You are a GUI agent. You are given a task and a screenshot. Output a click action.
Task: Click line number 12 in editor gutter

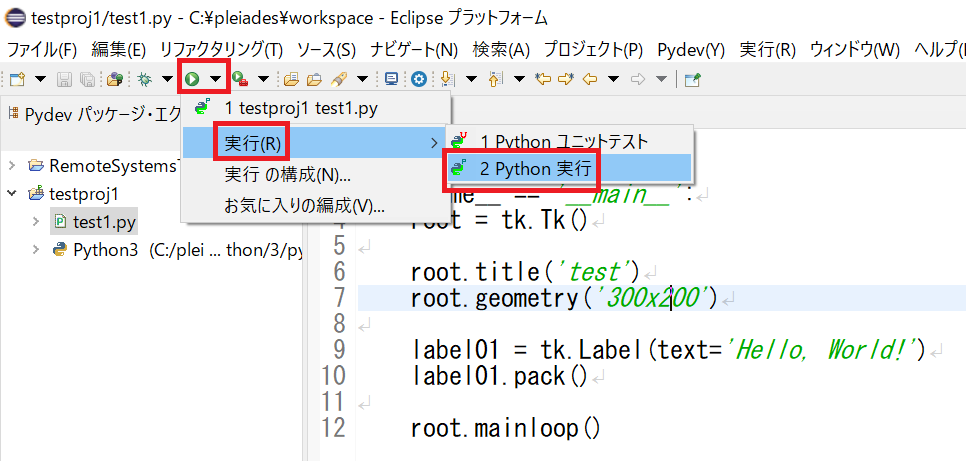333,428
